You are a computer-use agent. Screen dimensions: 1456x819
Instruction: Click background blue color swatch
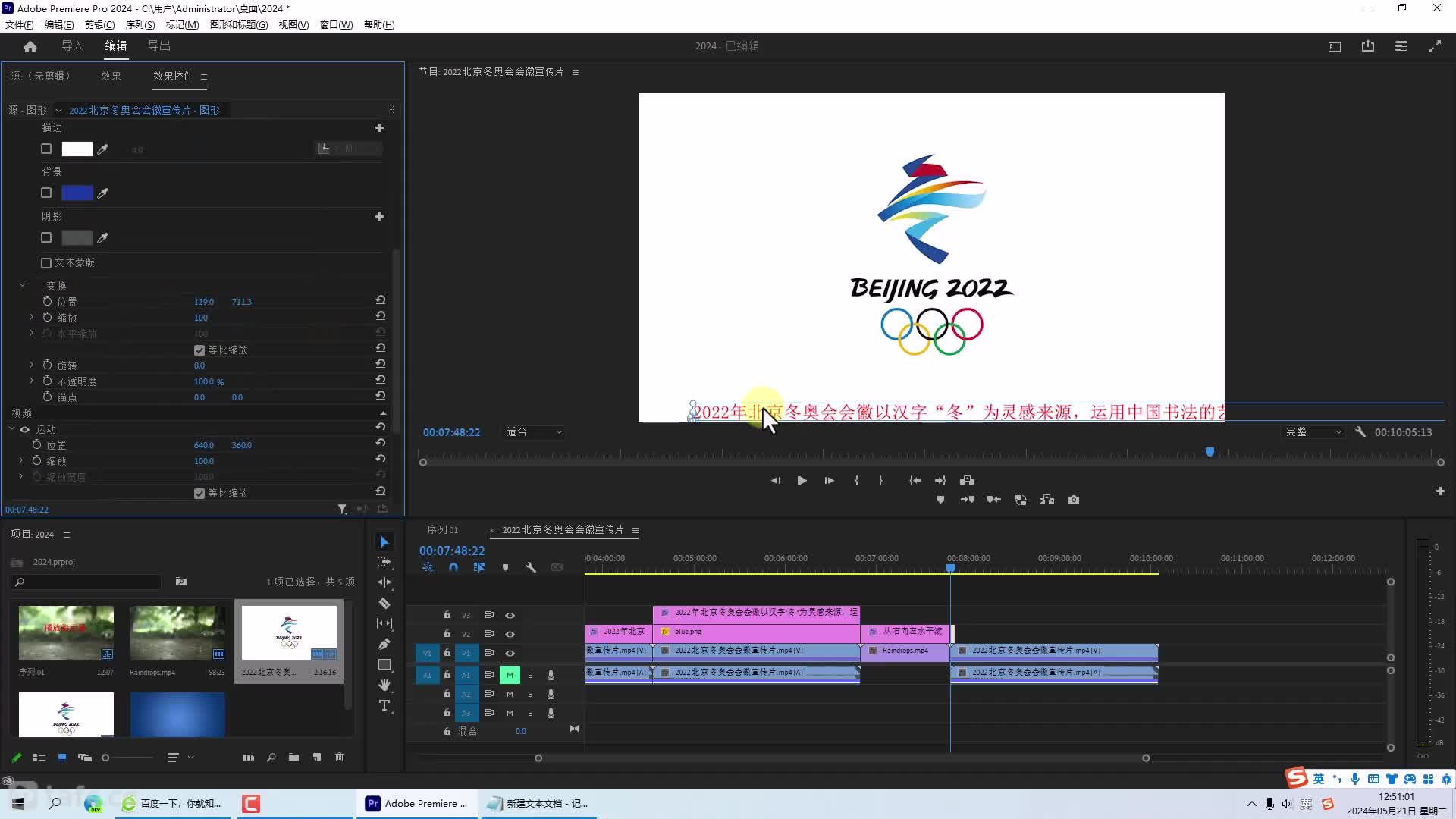[77, 193]
